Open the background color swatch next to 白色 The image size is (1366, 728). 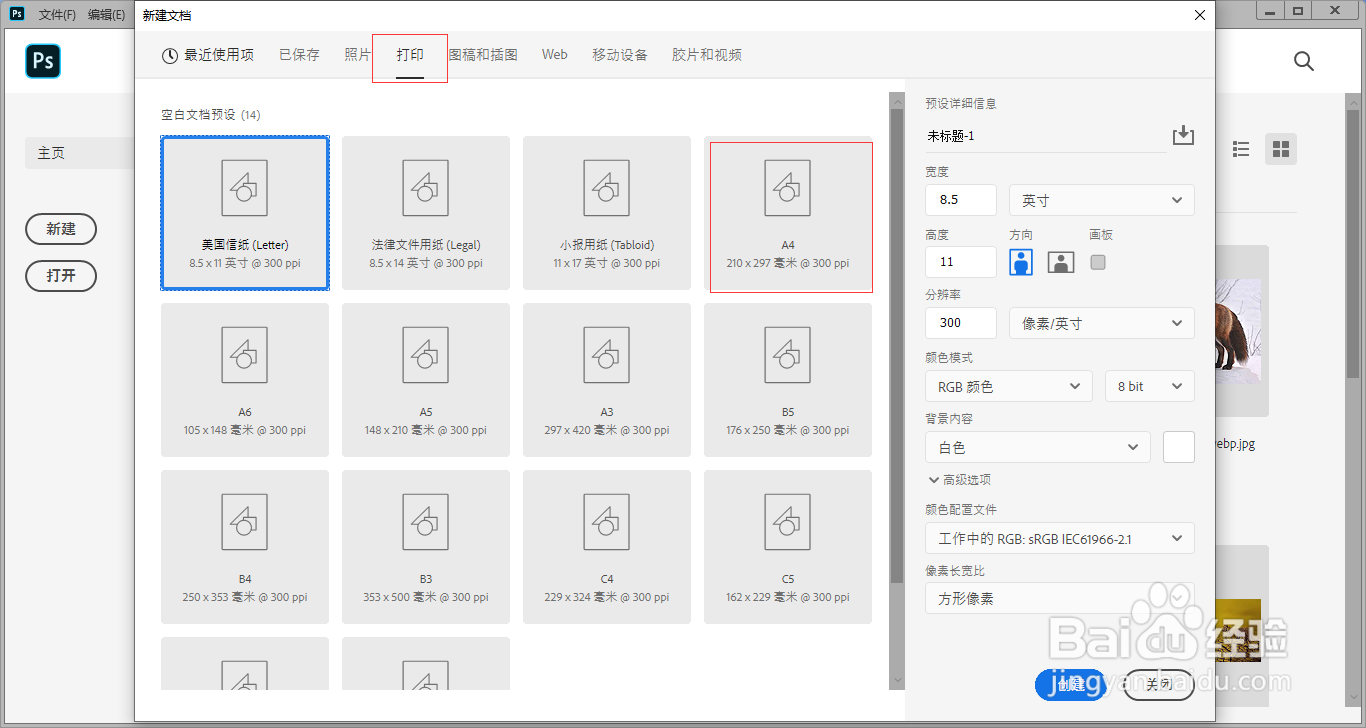point(1178,447)
